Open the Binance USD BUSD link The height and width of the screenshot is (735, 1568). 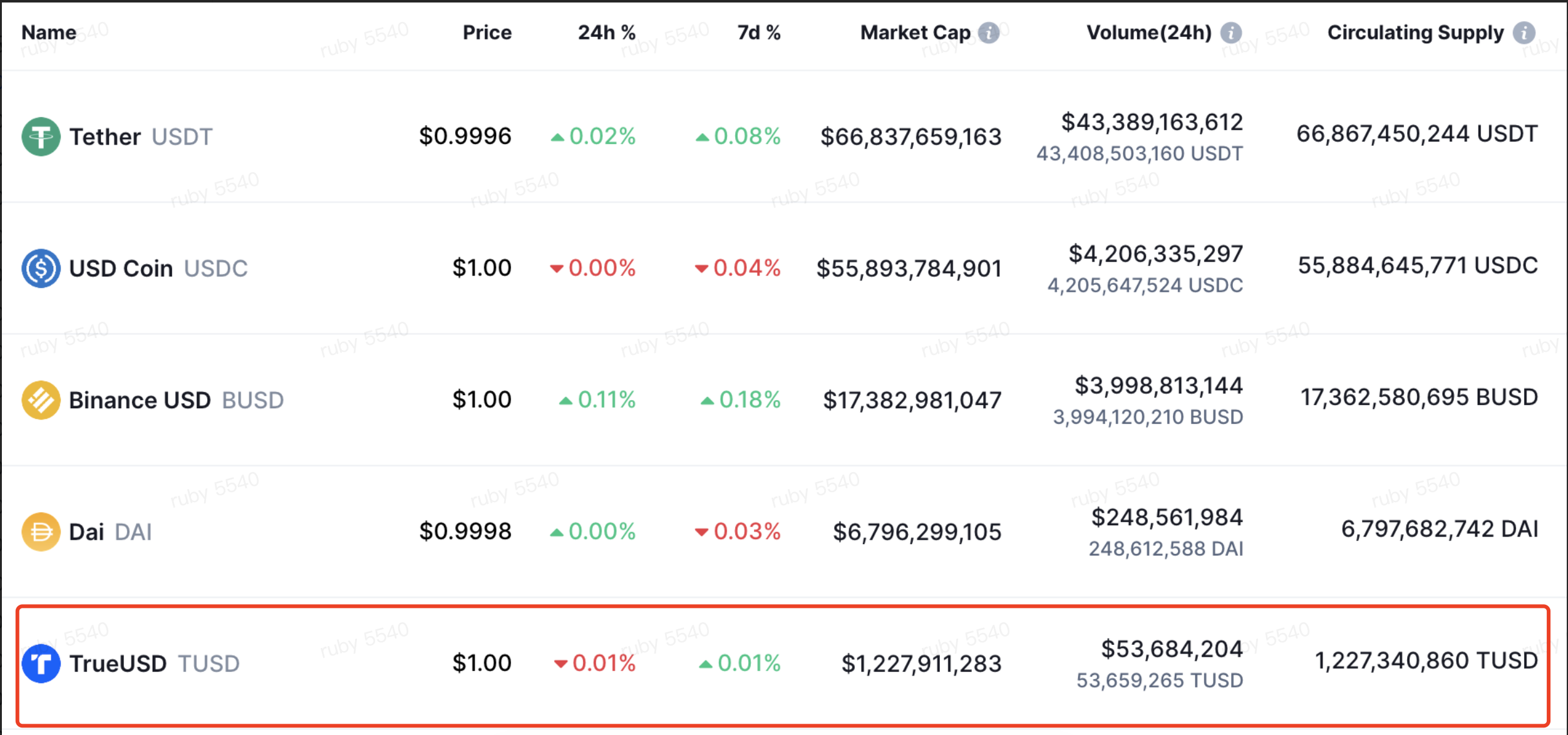click(176, 400)
